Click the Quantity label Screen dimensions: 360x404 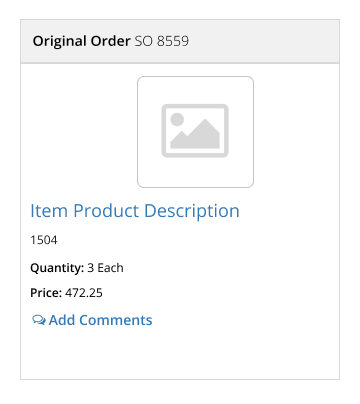point(57,268)
